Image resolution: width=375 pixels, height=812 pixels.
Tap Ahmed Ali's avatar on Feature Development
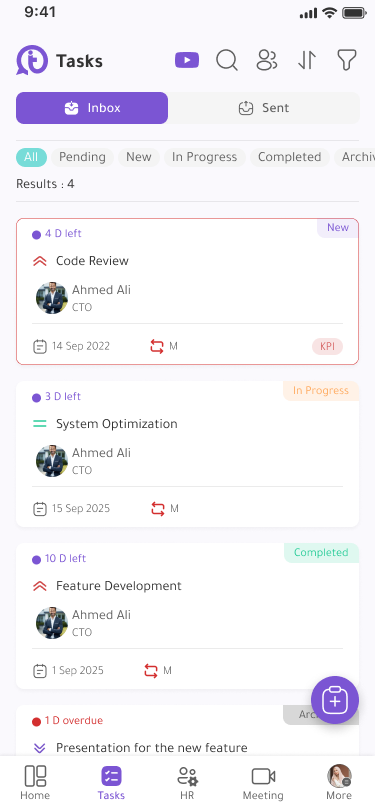[52, 623]
